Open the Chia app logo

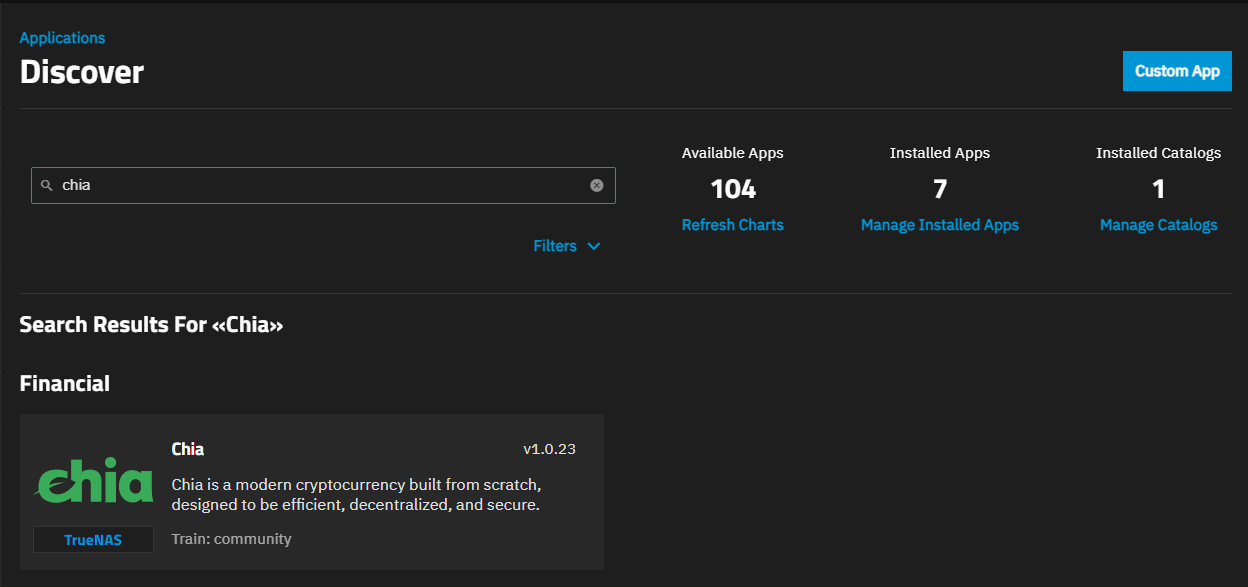(95, 483)
